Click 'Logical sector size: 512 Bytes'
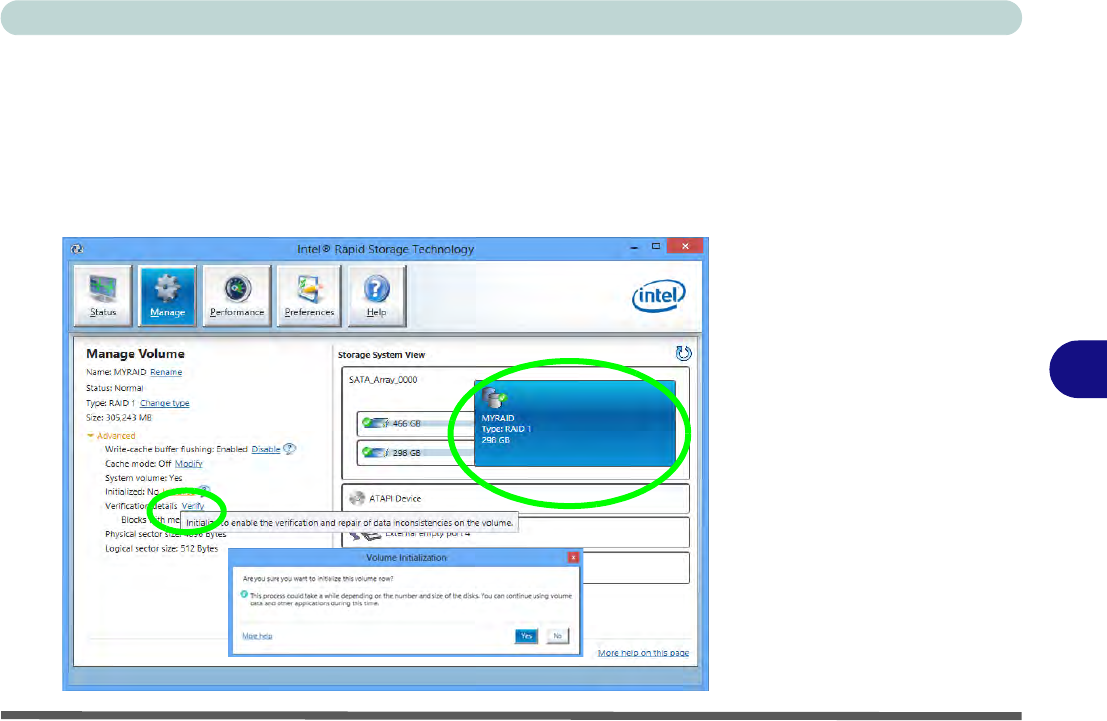 pos(162,549)
